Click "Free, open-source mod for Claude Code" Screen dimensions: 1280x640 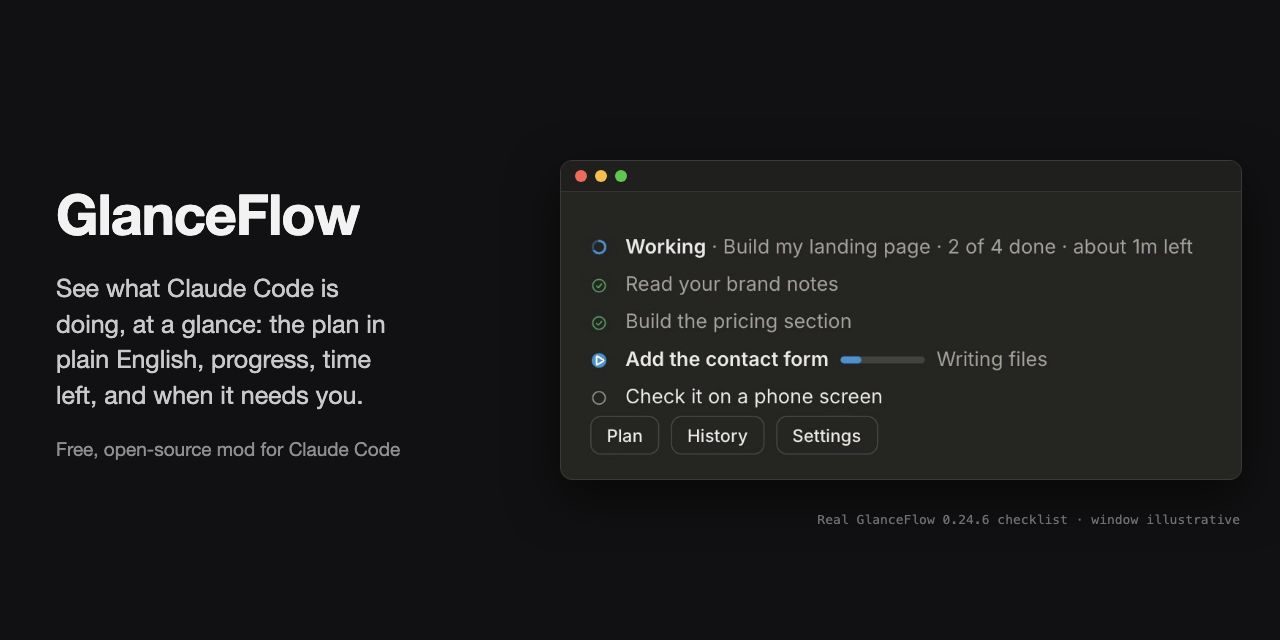tap(228, 450)
